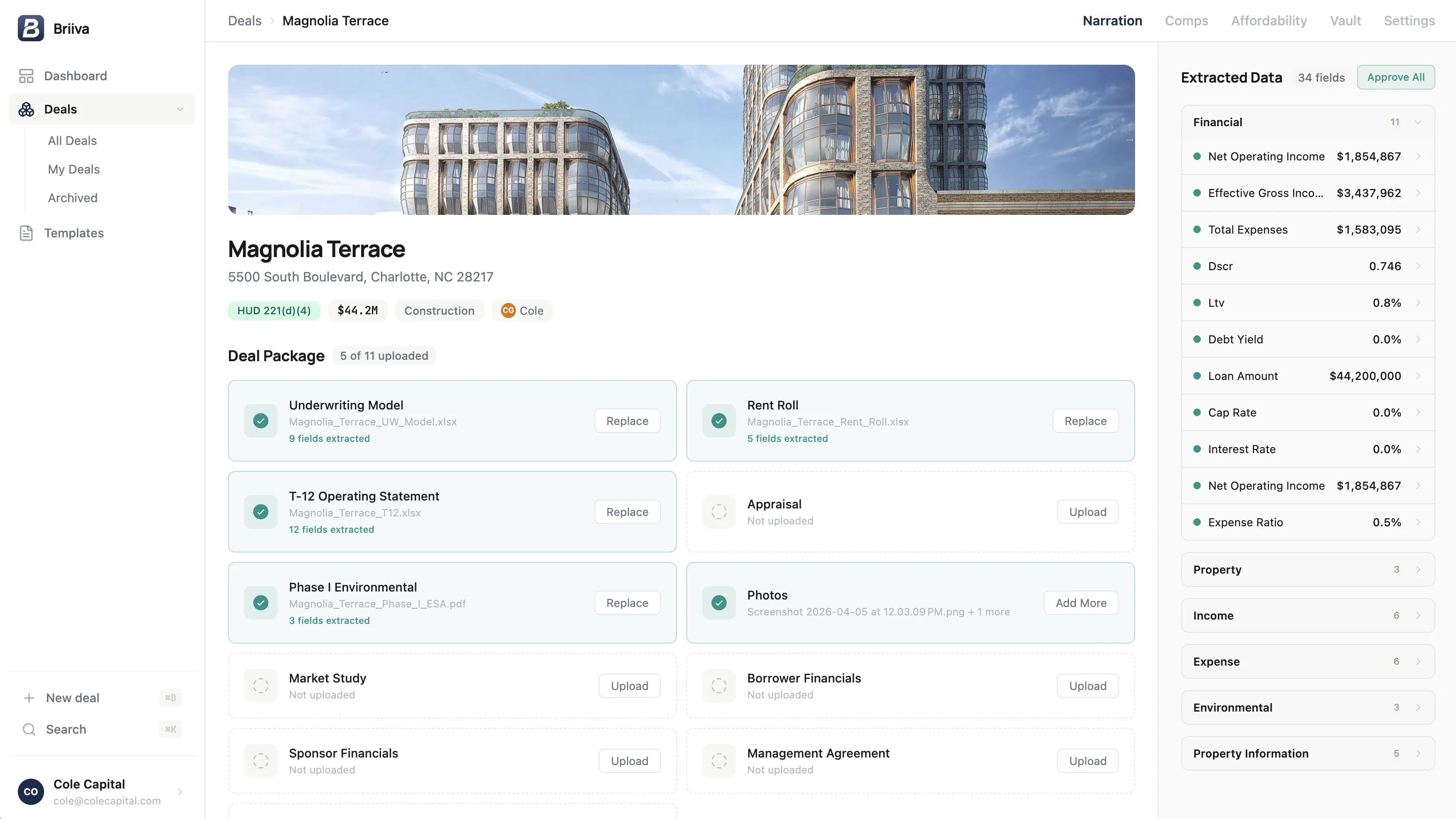Switch to the Comps tab
Viewport: 1456px width, 819px height.
click(x=1186, y=21)
